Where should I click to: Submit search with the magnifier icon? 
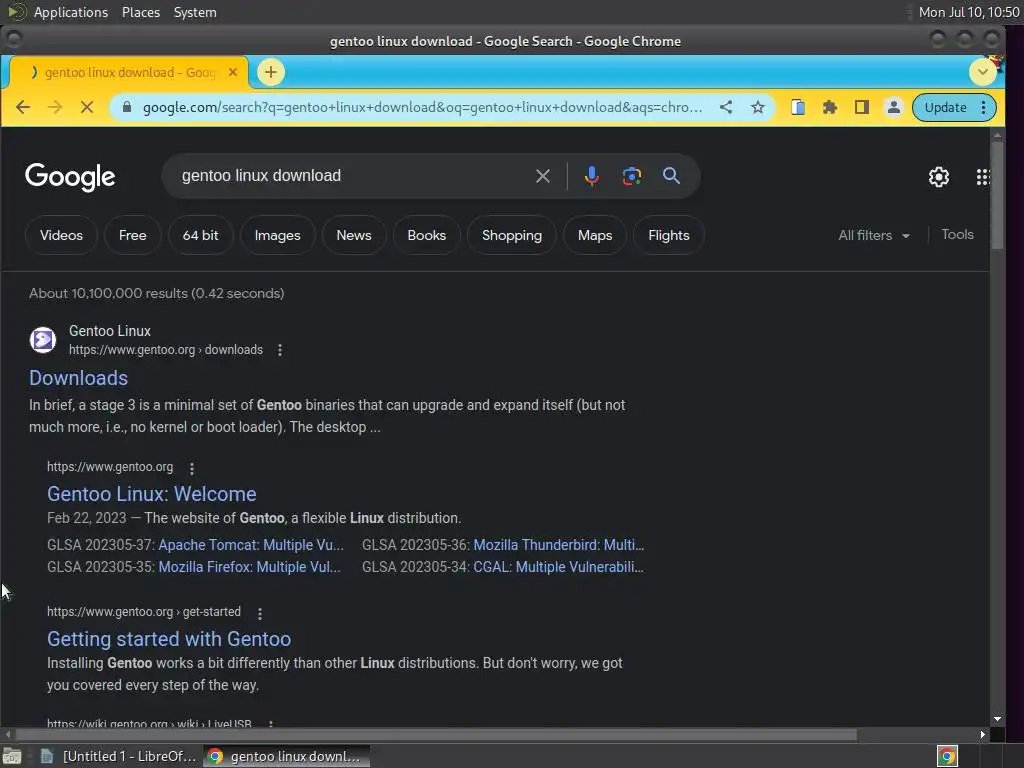click(x=671, y=175)
